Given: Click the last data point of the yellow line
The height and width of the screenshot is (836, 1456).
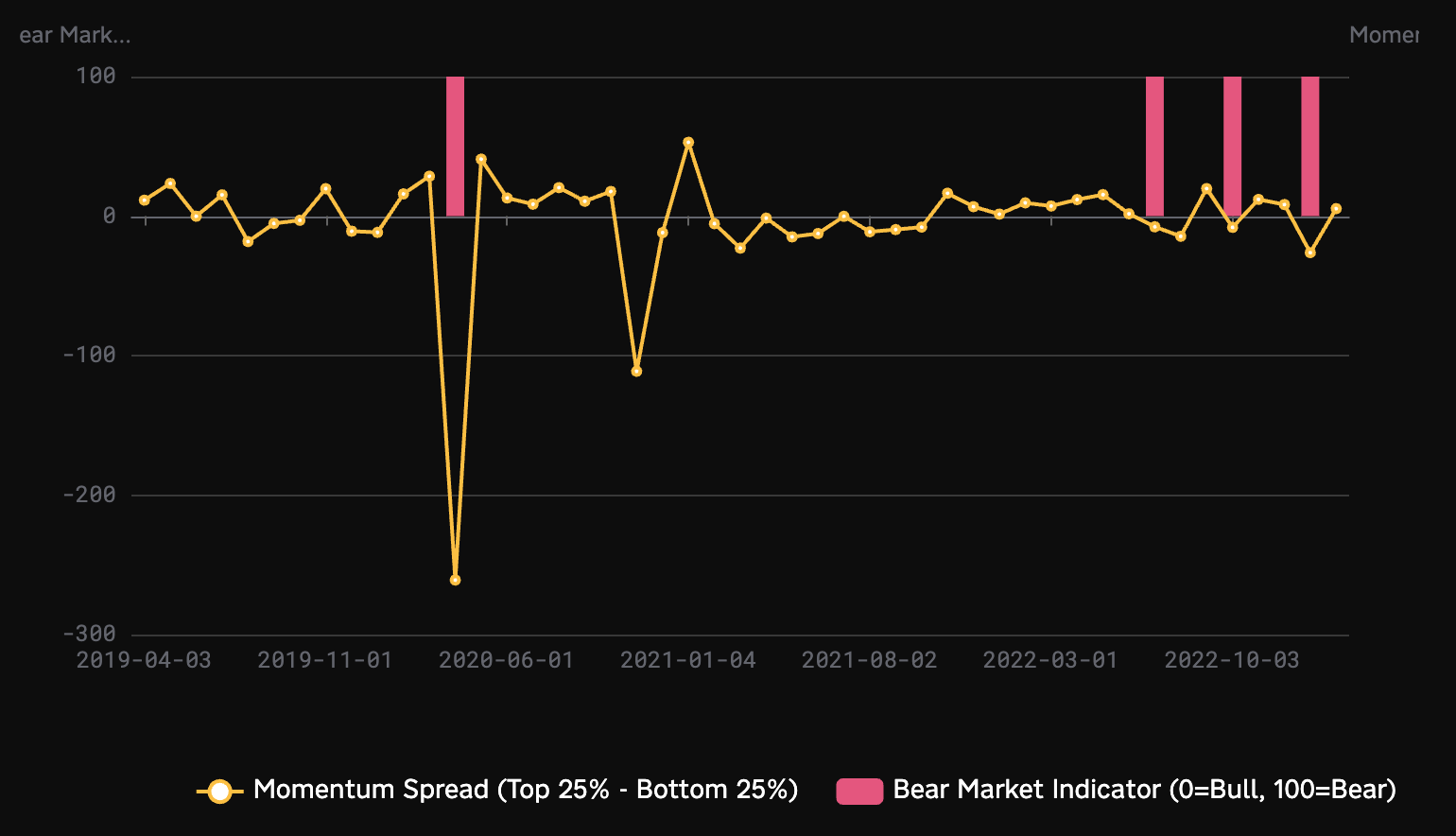Looking at the screenshot, I should point(1336,209).
